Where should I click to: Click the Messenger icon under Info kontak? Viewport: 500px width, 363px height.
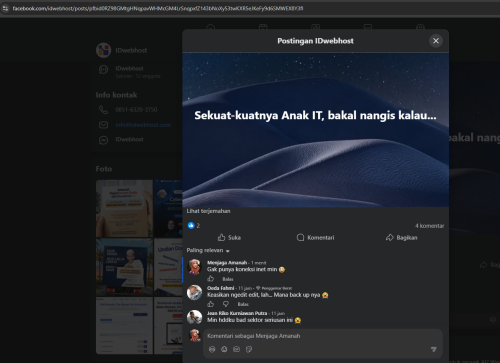[x=103, y=140]
